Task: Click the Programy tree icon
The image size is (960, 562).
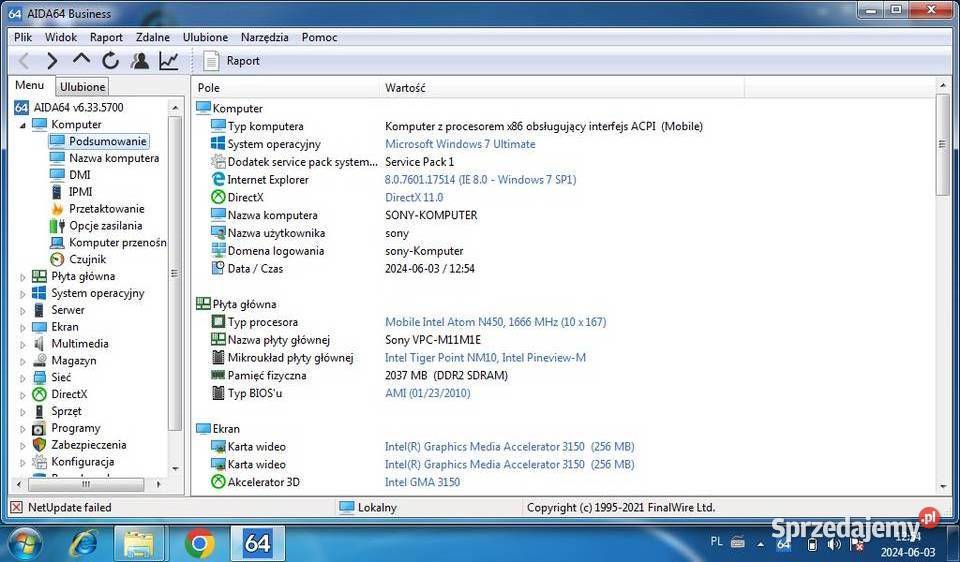Action: pyautogui.click(x=39, y=429)
